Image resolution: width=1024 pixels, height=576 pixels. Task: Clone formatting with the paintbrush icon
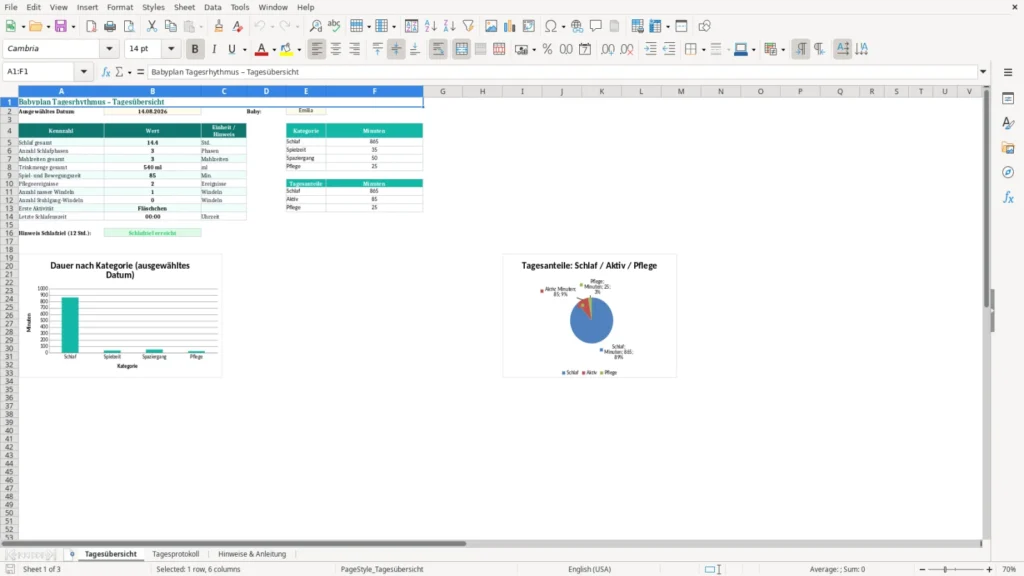[218, 26]
